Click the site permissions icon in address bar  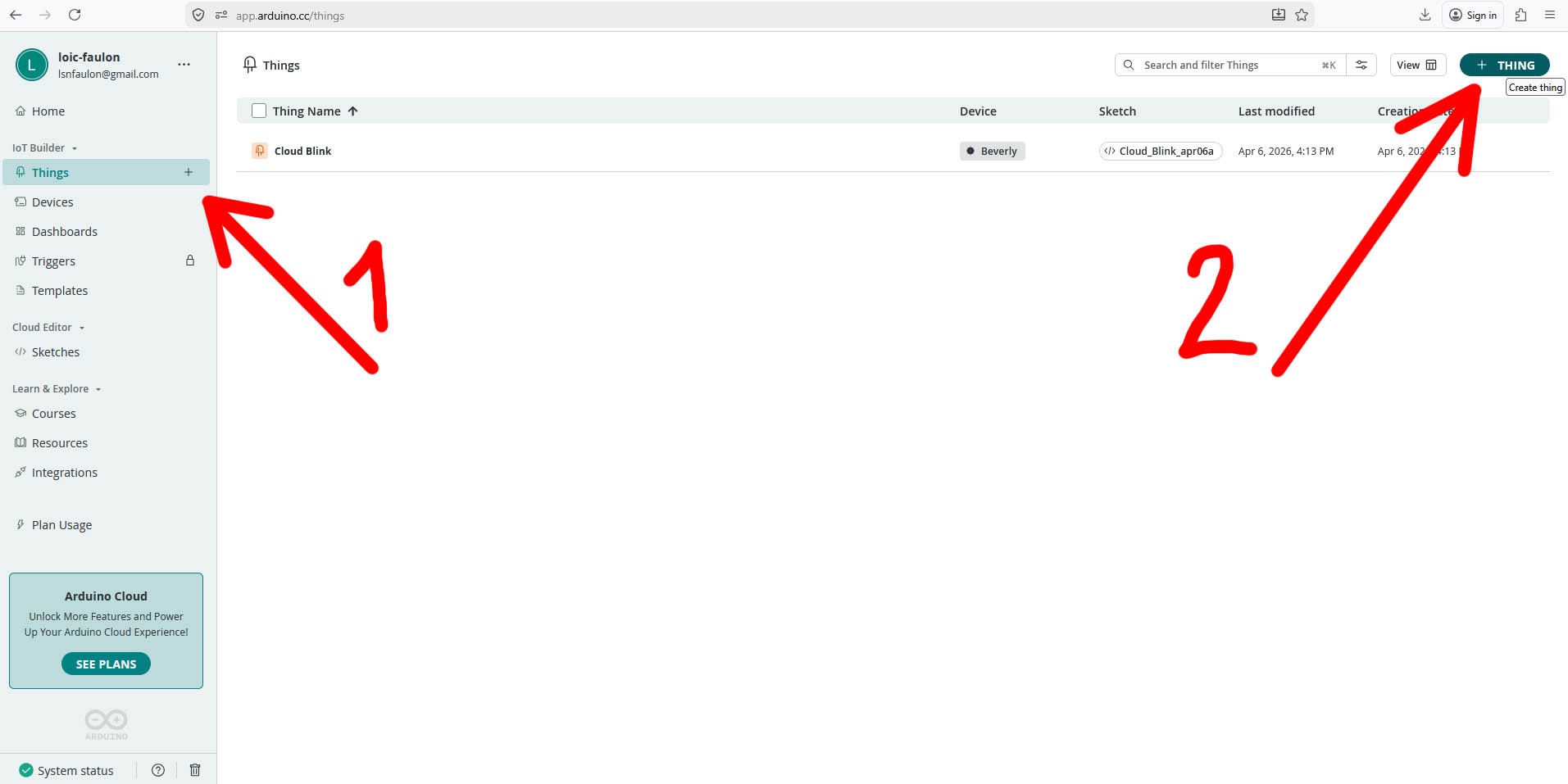point(221,15)
